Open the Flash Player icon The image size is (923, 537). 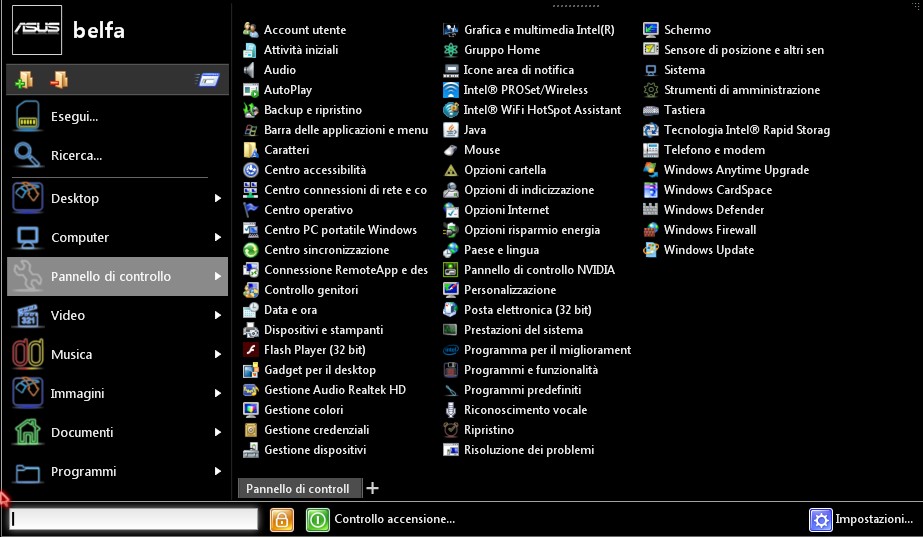coord(251,350)
